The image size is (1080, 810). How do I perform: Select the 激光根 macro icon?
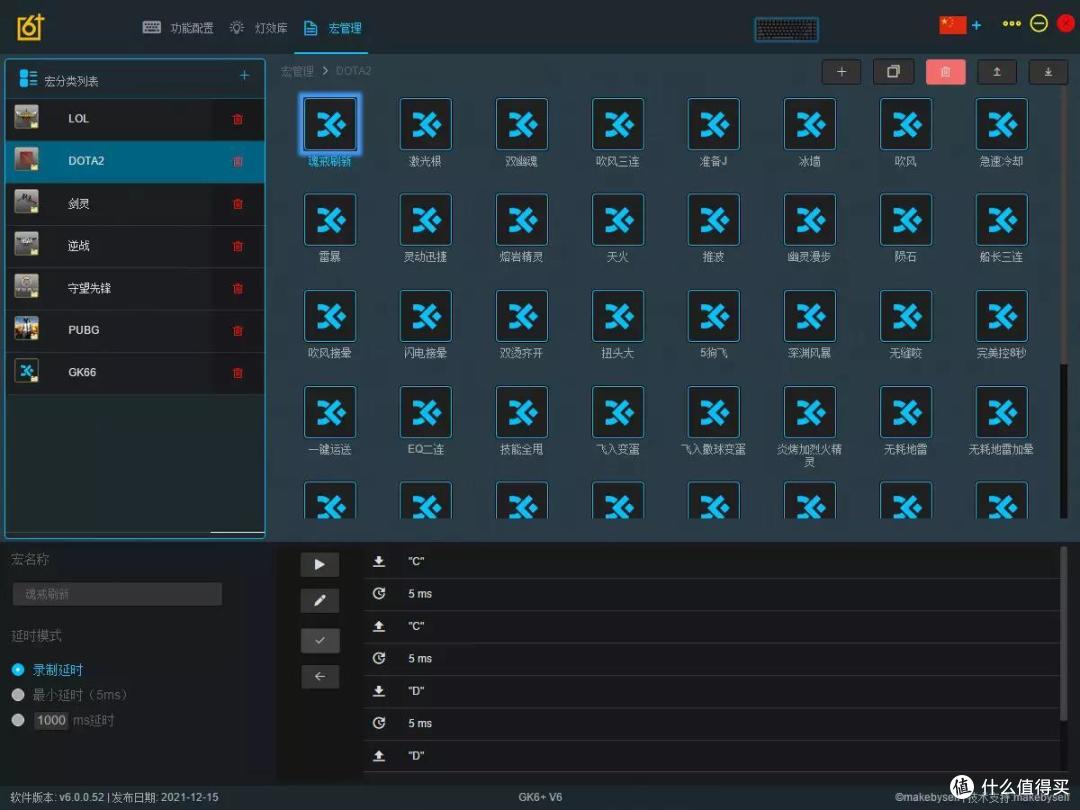tap(426, 124)
